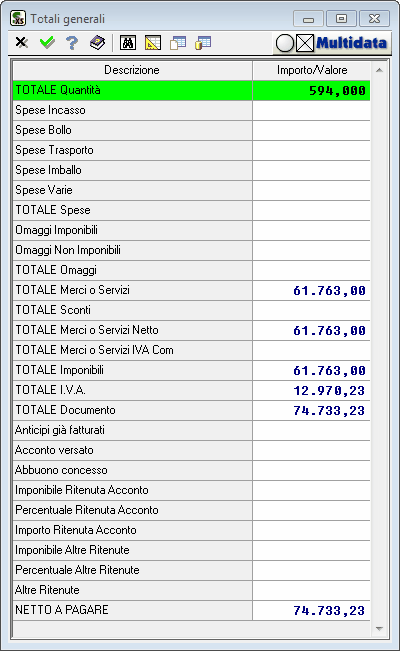The image size is (400, 651).
Task: Click scrollbar down arrow at grid bottom
Action: (379, 629)
